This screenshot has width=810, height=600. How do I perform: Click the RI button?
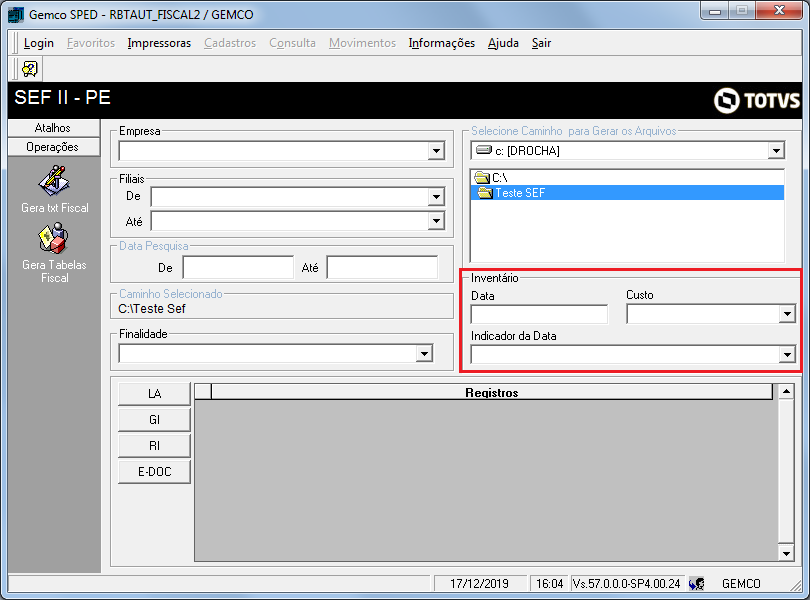point(154,445)
